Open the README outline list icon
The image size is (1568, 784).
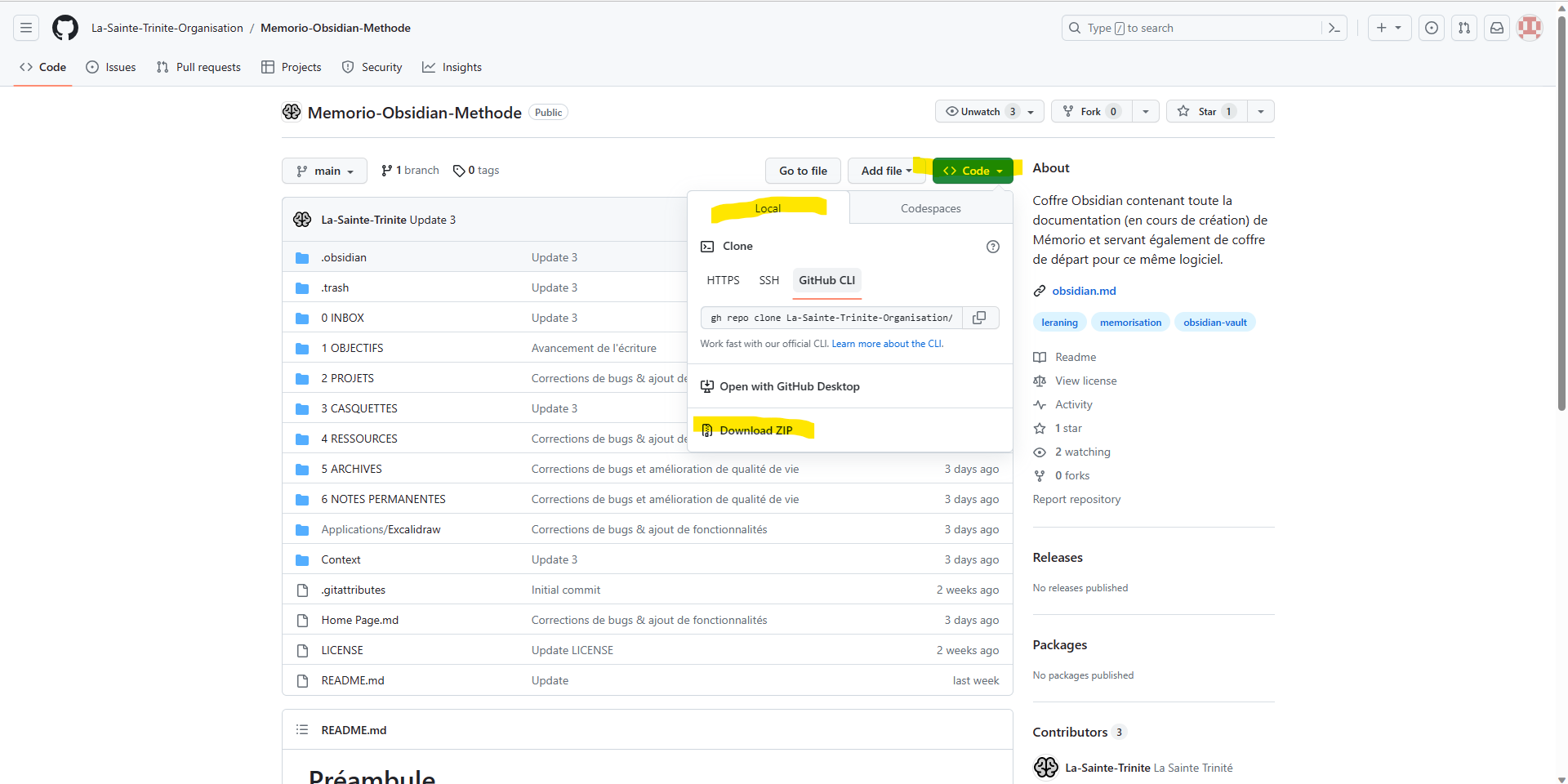(x=302, y=730)
